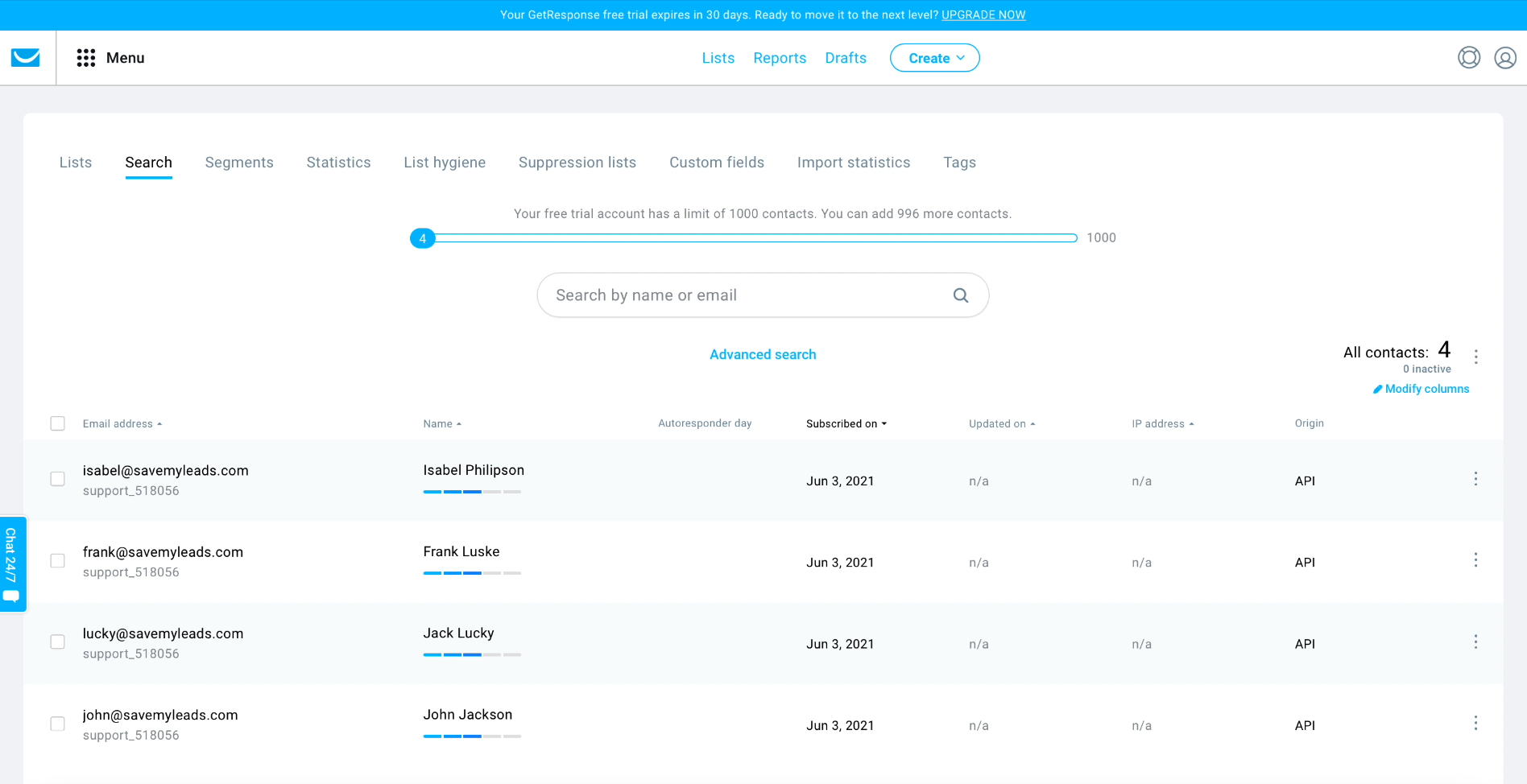Open three-dot options beside All contacts

[1475, 357]
